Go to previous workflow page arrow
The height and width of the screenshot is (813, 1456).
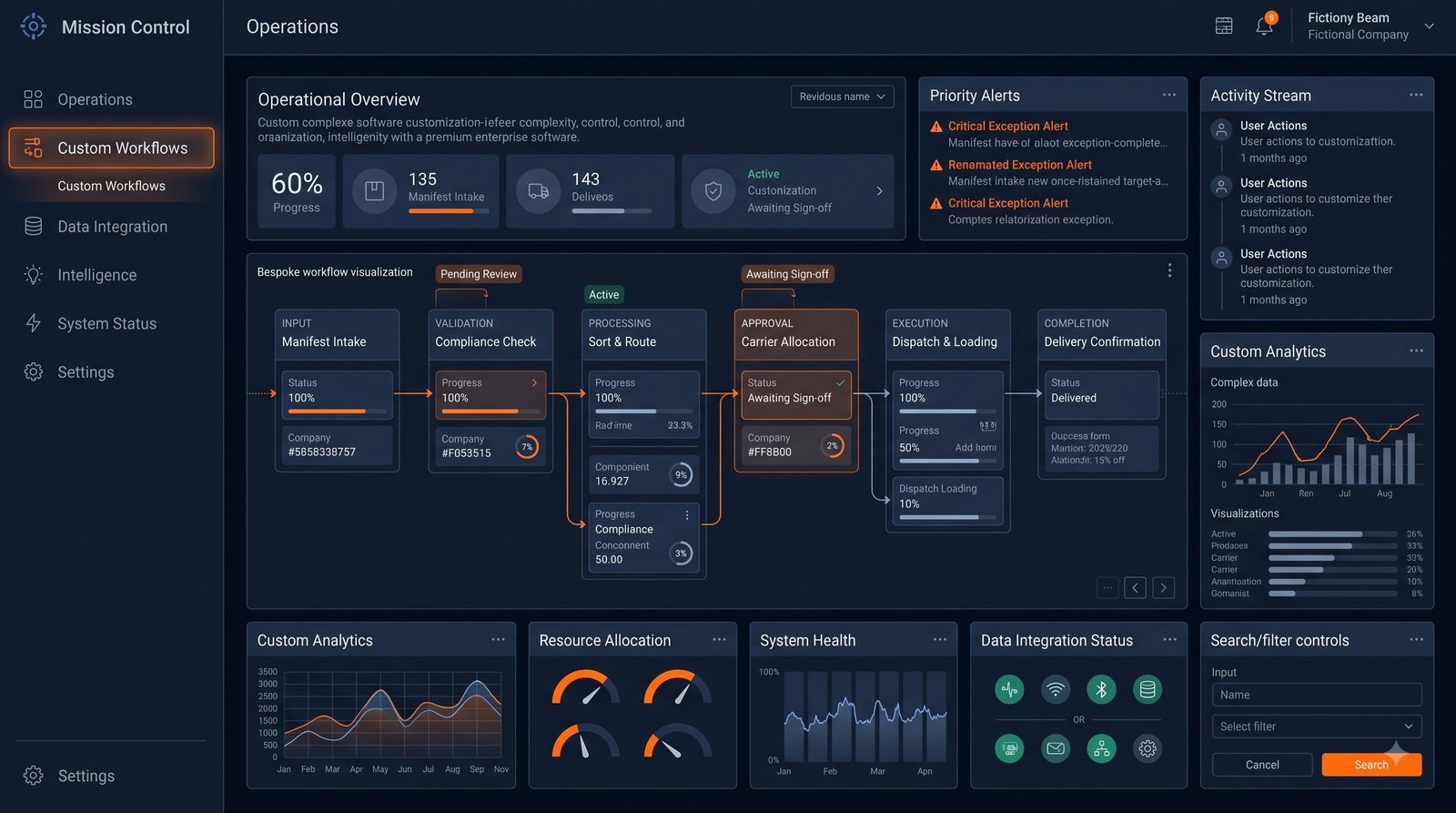coord(1135,588)
